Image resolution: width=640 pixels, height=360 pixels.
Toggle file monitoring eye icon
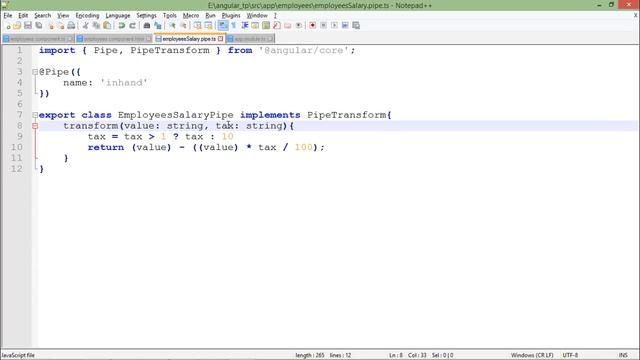coord(298,26)
